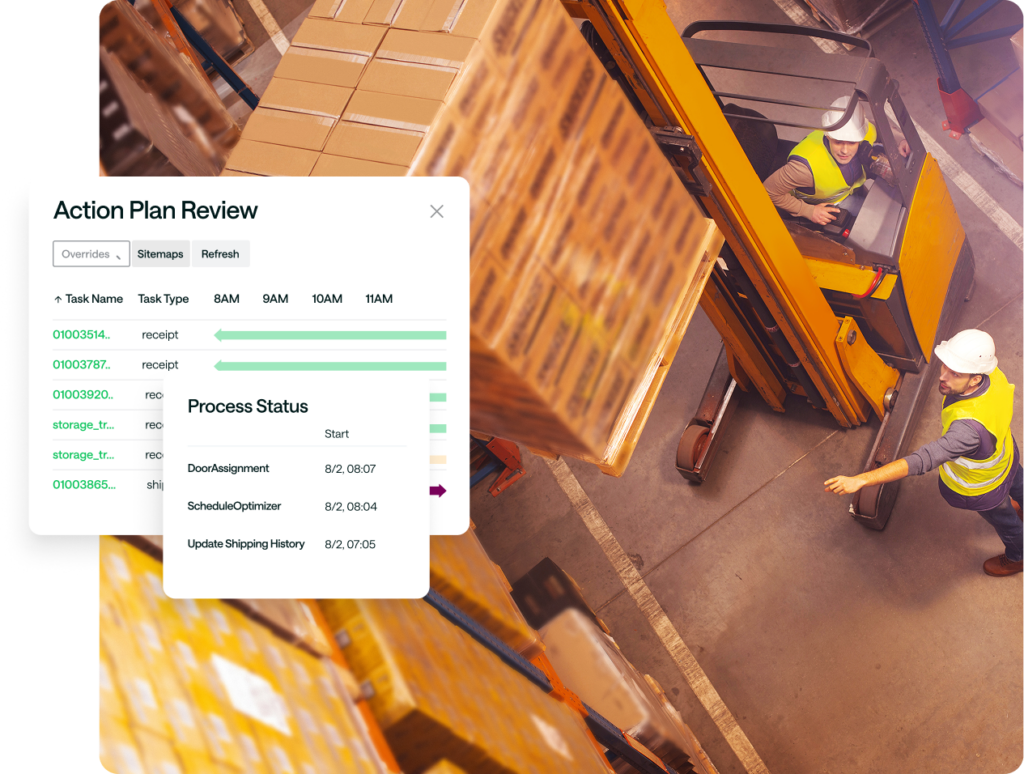The width and height of the screenshot is (1024, 774).
Task: Select the DoorAssignment process row
Action: coord(228,468)
